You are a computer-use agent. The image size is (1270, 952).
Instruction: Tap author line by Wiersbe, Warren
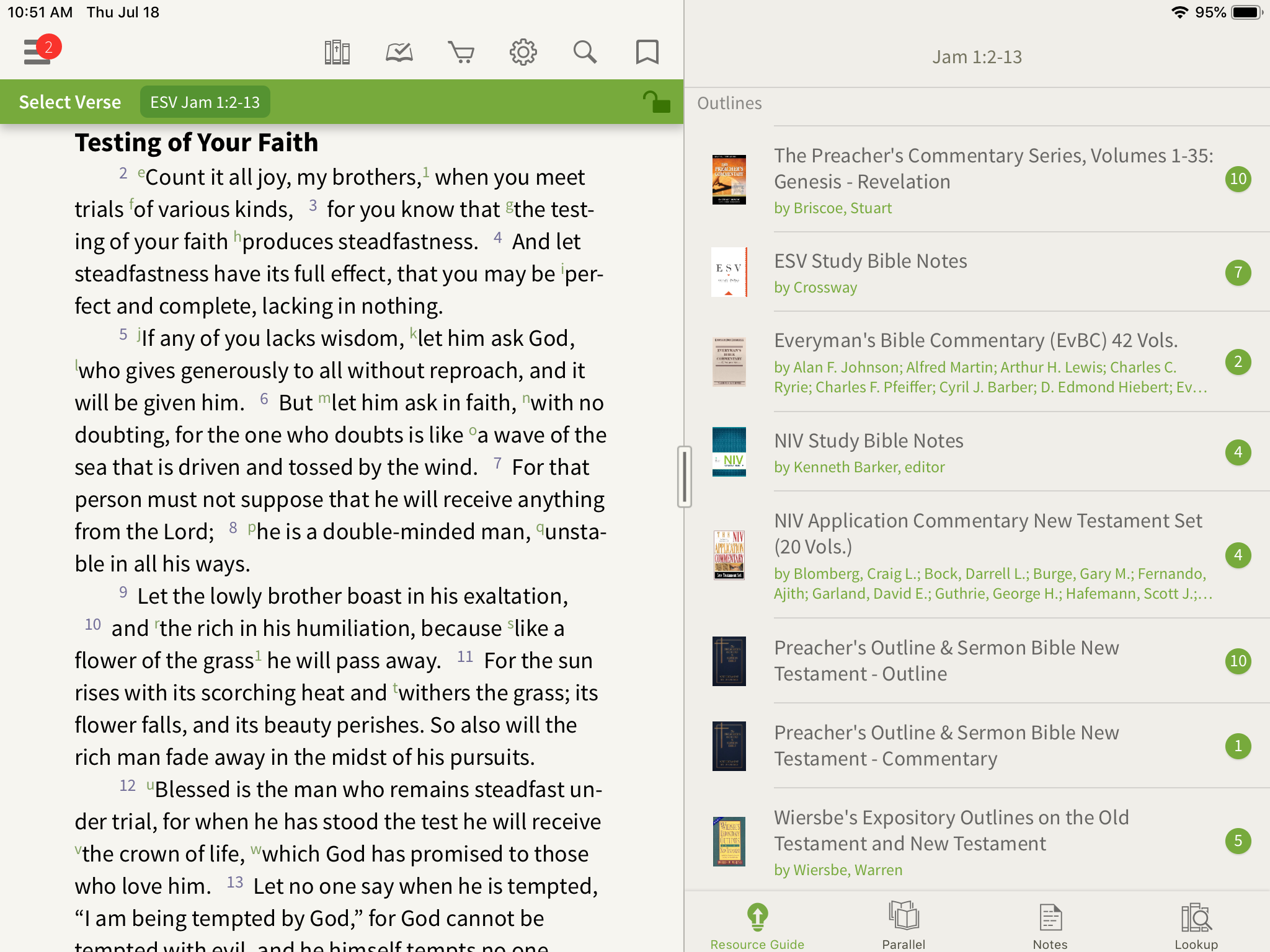[x=838, y=870]
